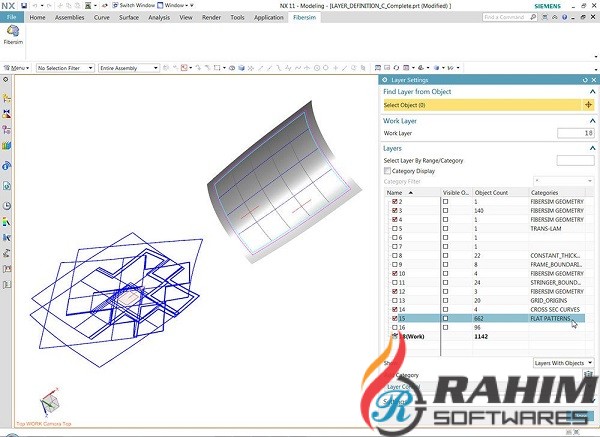
Task: Open the File menu
Action: (11, 17)
